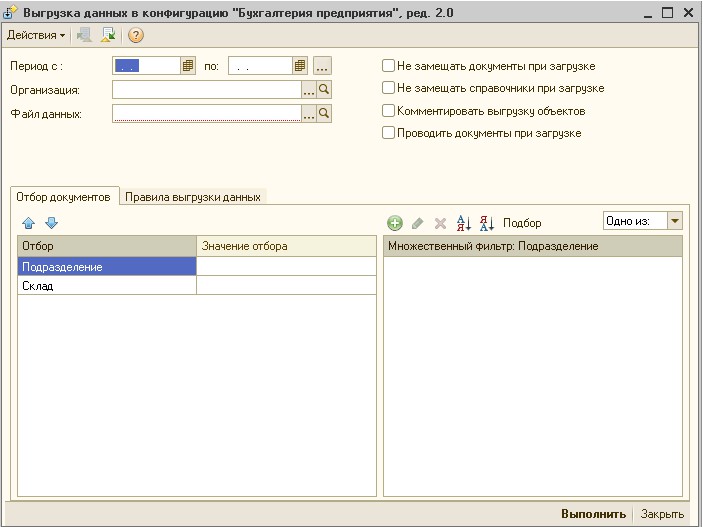Enable Не замещать документы при загрузке

tap(388, 66)
